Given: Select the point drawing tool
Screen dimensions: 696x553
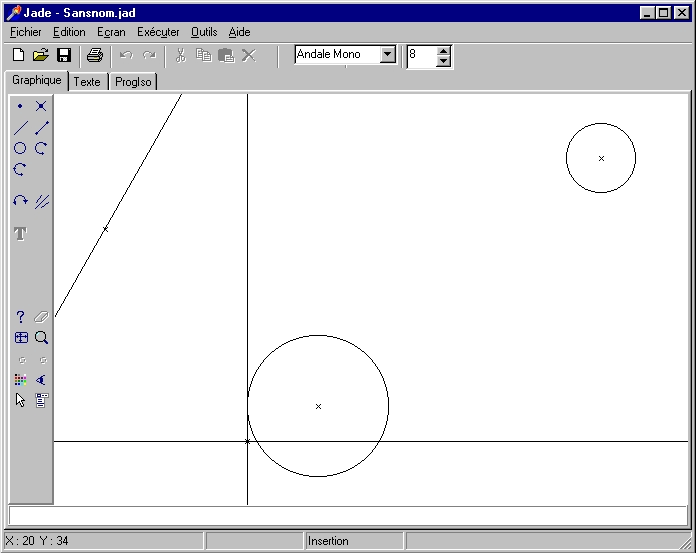Looking at the screenshot, I should [x=20, y=106].
